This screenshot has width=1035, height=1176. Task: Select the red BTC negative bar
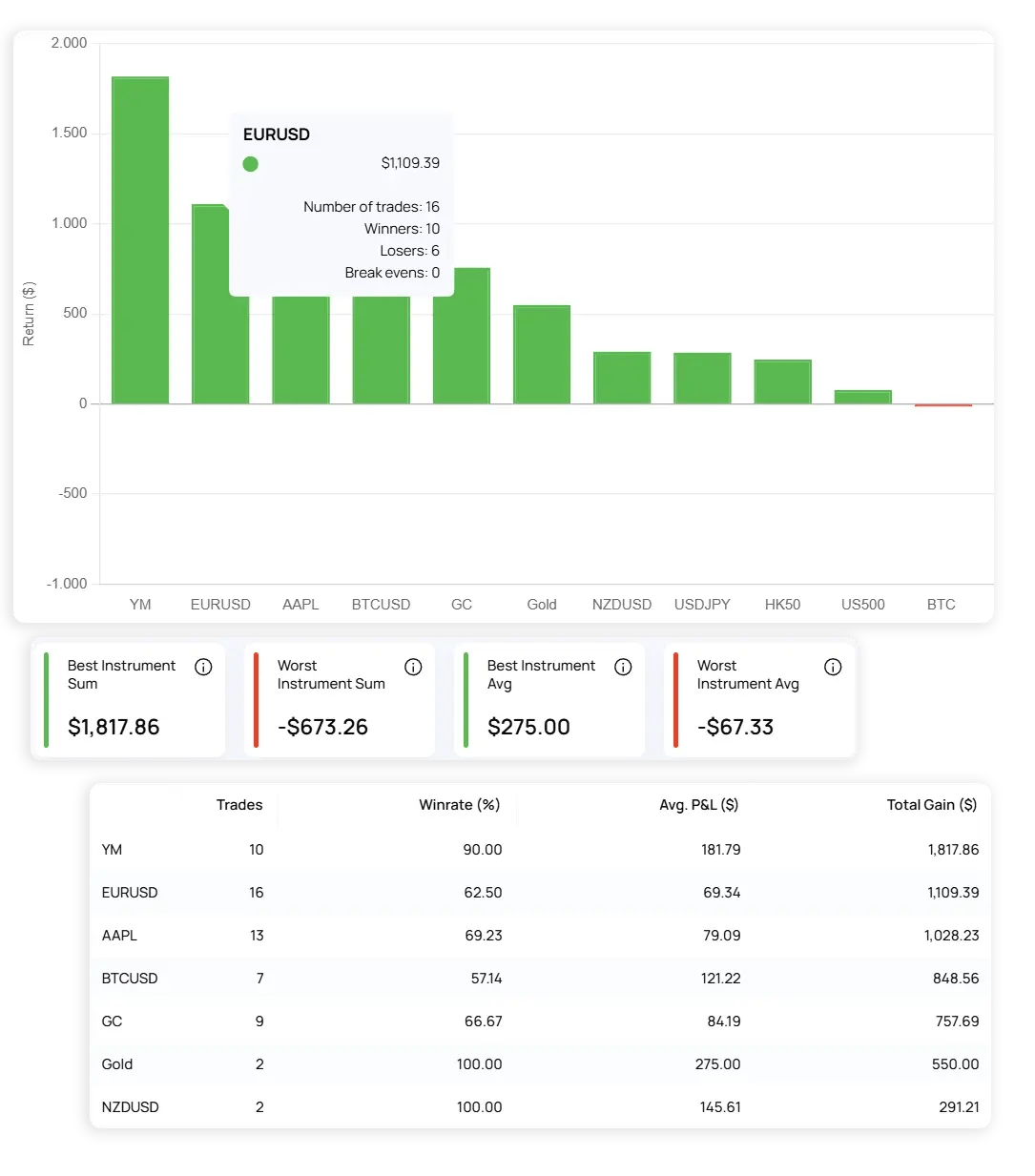pyautogui.click(x=942, y=405)
